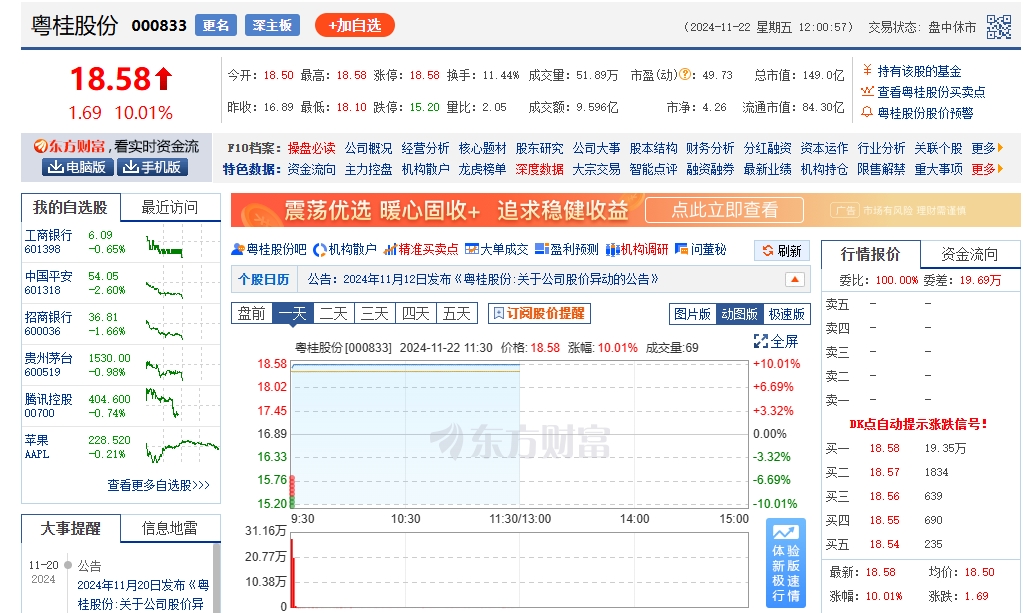Expand 特色数据 更多 arrow

point(987,170)
